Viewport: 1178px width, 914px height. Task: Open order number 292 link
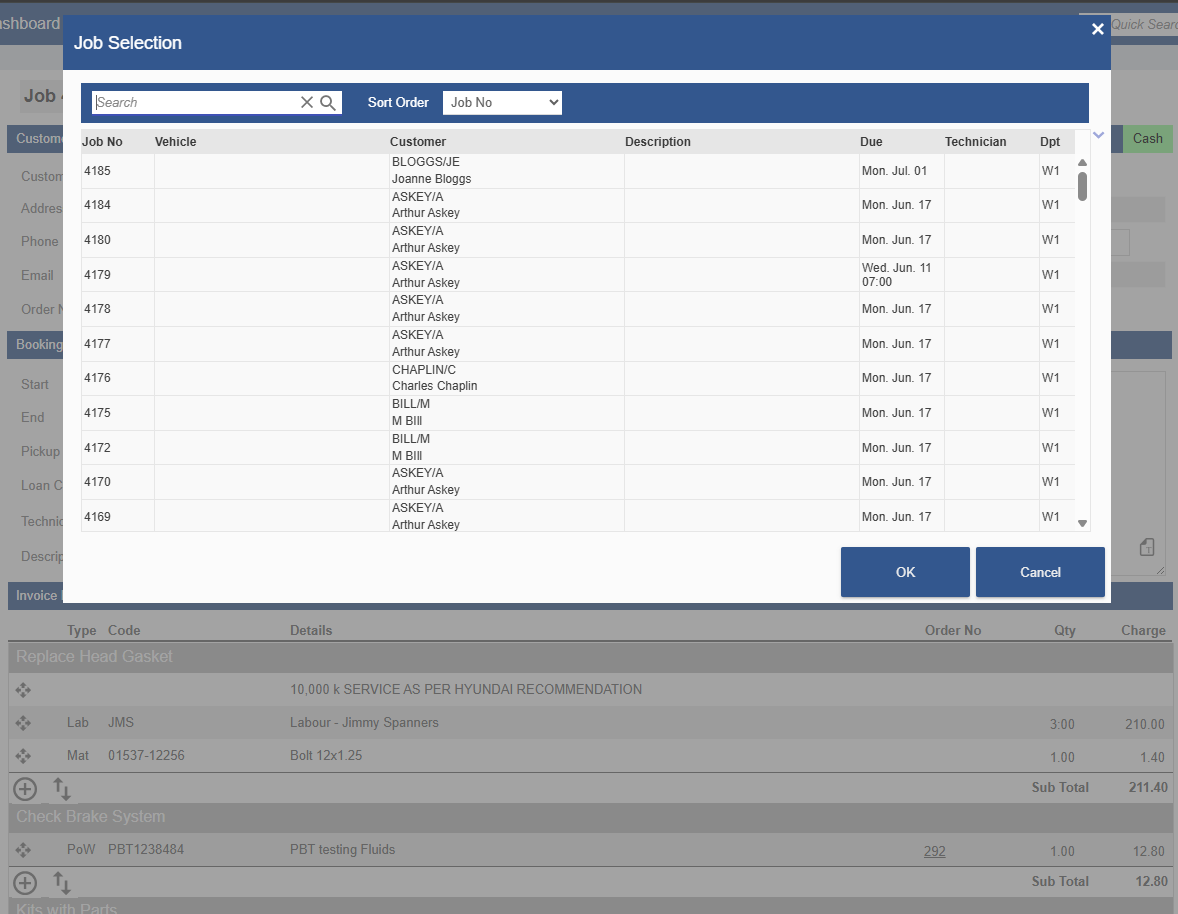click(x=935, y=851)
